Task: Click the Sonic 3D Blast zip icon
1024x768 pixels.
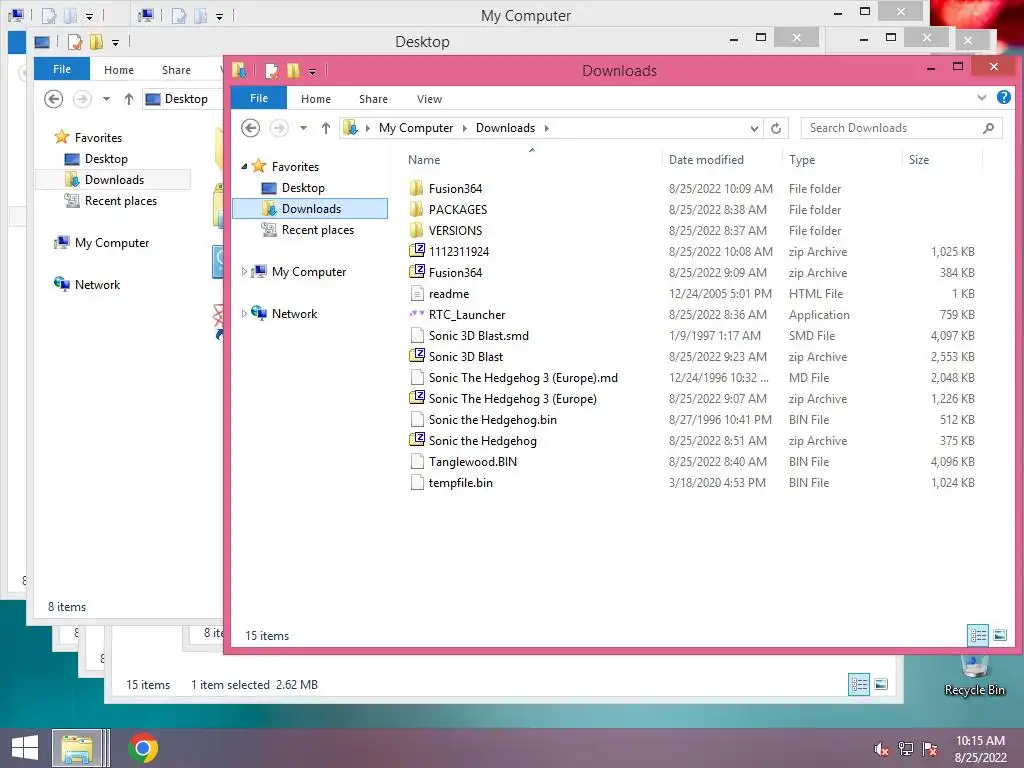Action: click(x=417, y=356)
